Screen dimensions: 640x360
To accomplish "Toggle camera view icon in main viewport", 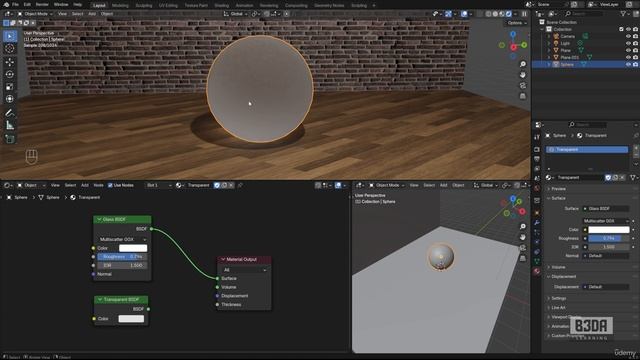I will [x=523, y=85].
